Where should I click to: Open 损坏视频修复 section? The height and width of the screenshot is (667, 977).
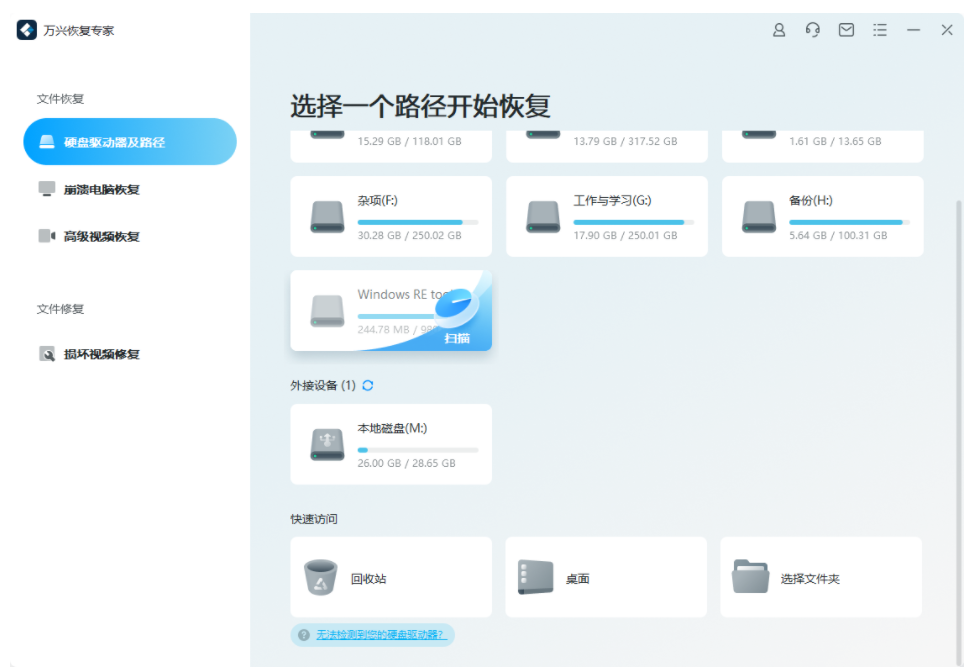point(101,354)
